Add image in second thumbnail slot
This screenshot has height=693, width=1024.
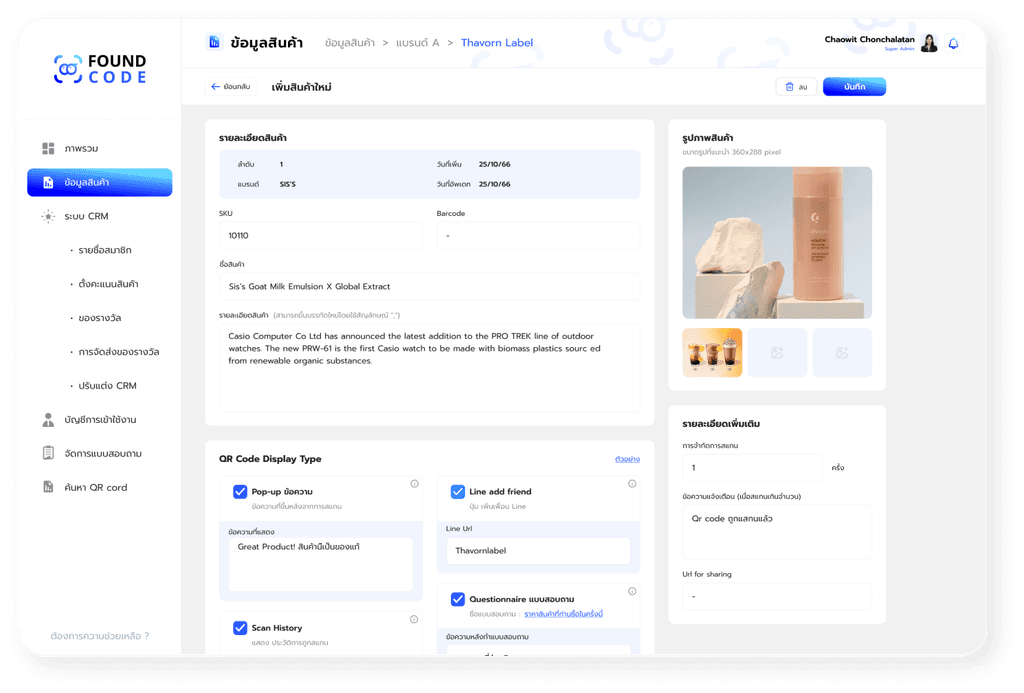777,353
